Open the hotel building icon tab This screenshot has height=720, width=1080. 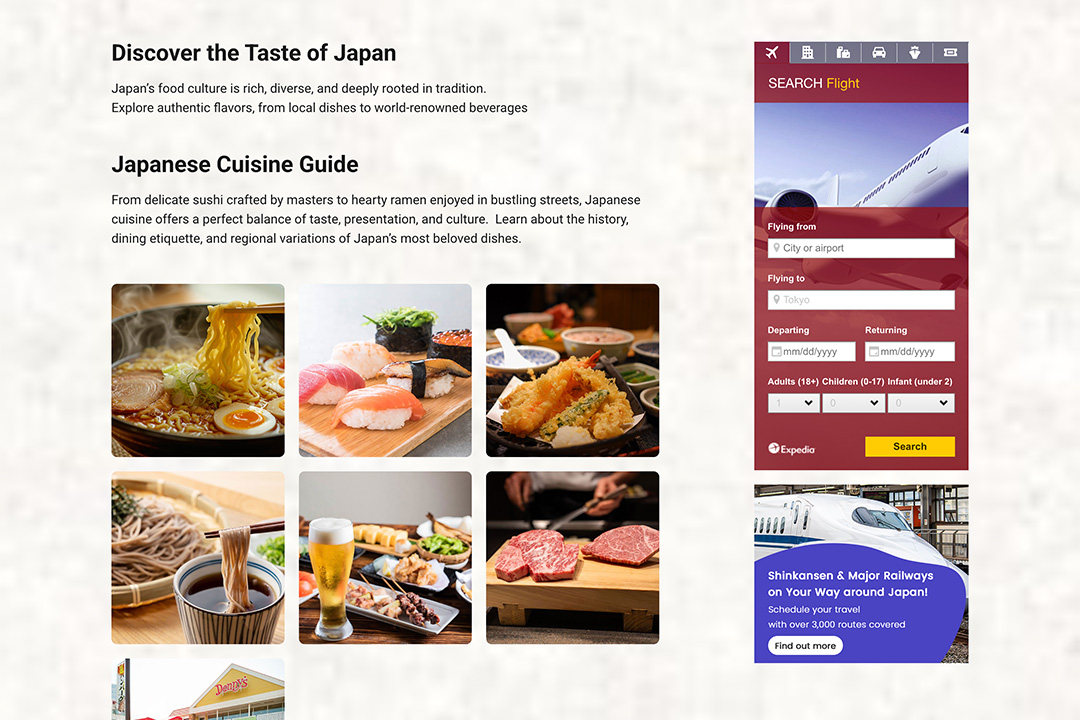(x=807, y=52)
